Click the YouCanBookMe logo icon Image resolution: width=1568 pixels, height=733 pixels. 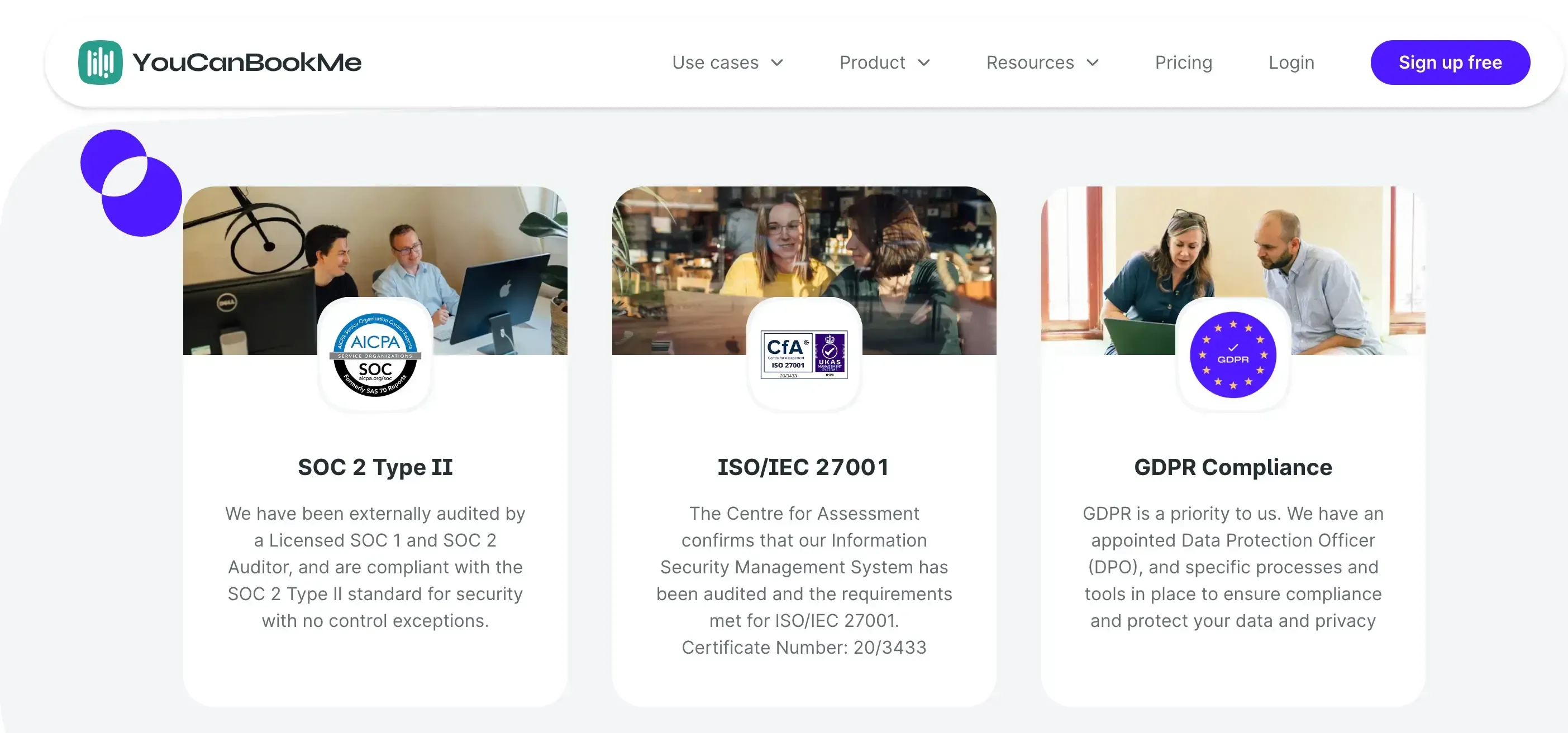coord(101,61)
